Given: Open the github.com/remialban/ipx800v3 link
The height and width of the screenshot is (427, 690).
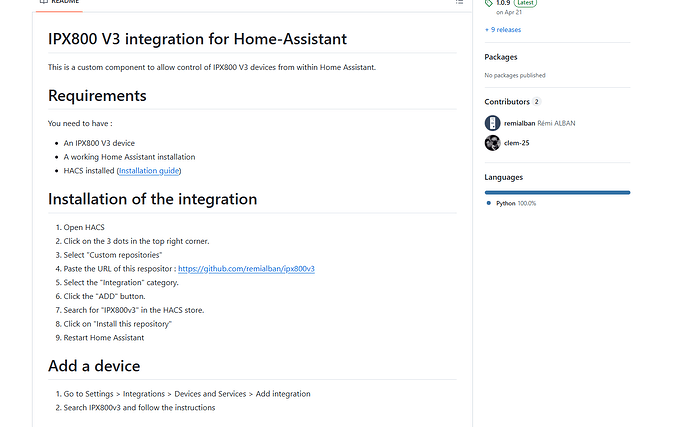Looking at the screenshot, I should tap(246, 269).
